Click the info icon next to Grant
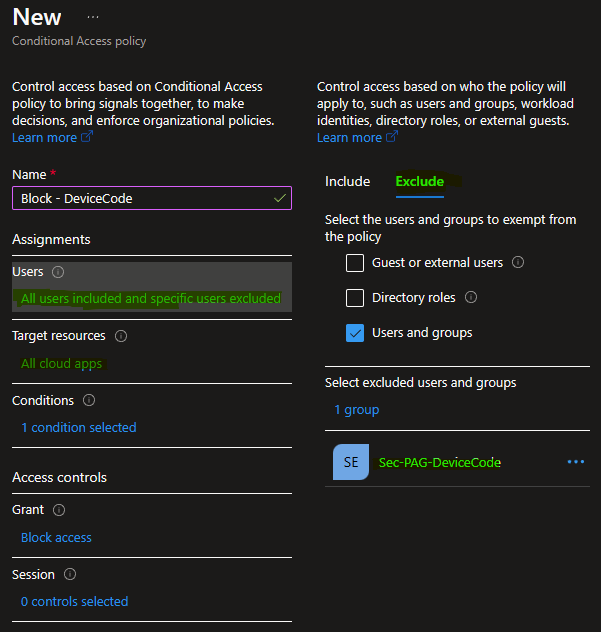This screenshot has width=601, height=632. click(x=58, y=510)
